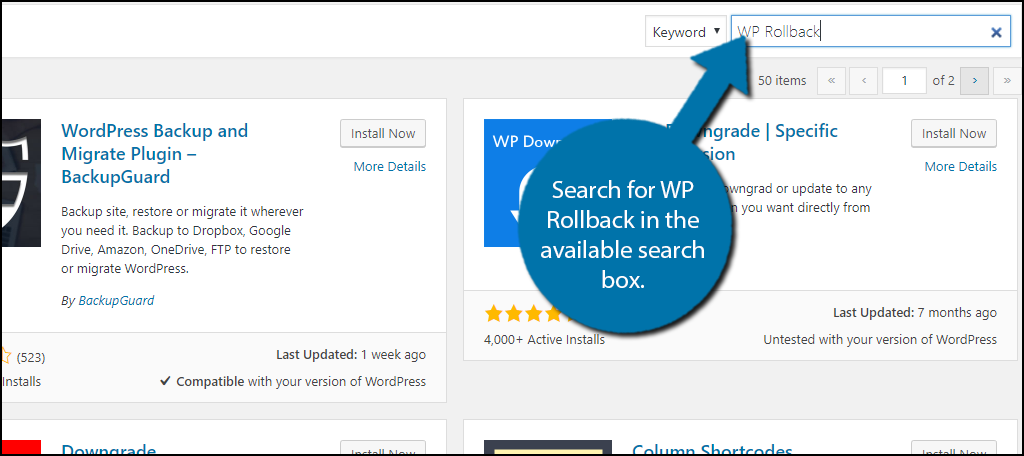Click 'Last Updated: 7 months ago' text
Viewport: 1024px width, 456px height.
pyautogui.click(x=915, y=313)
